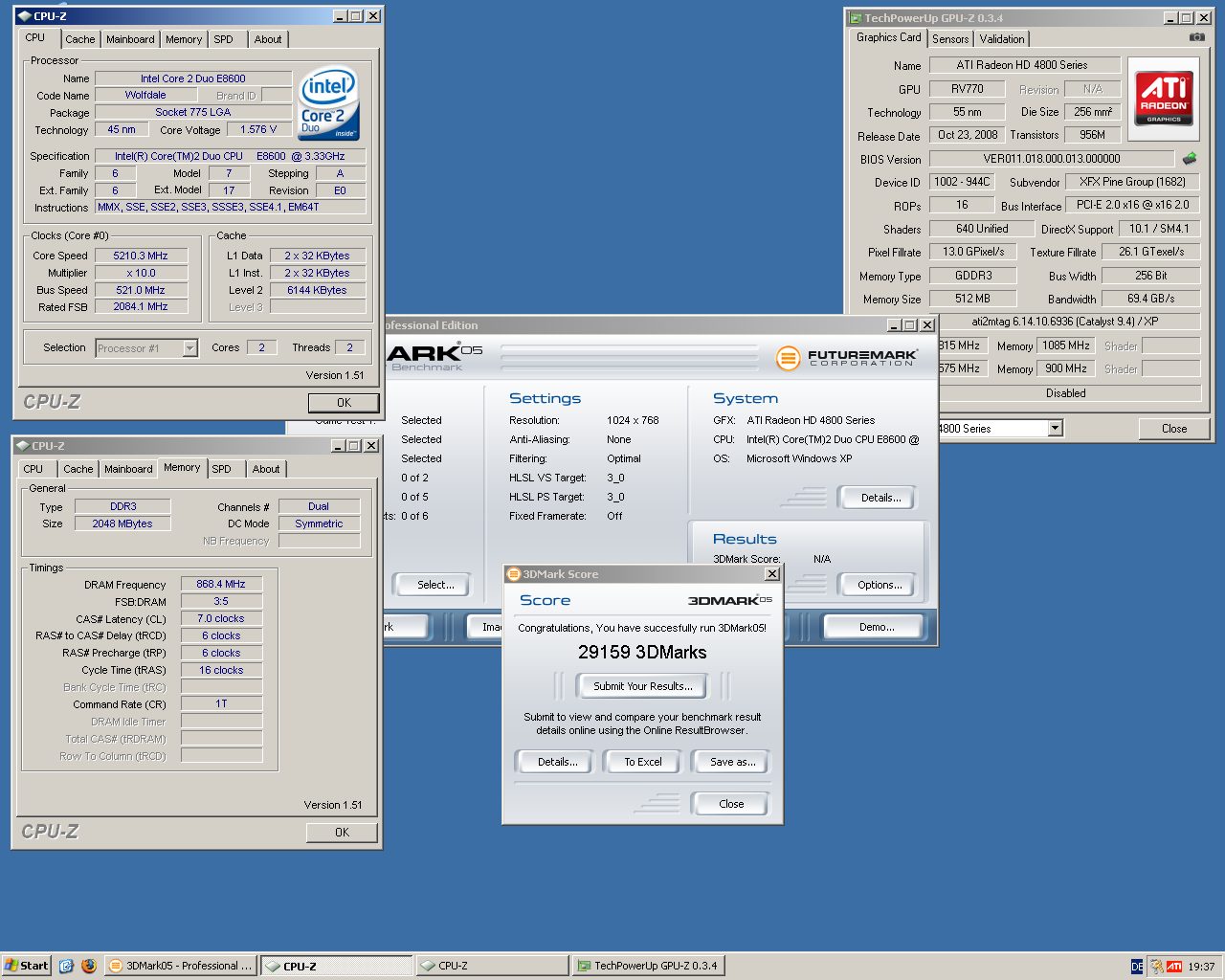1225x980 pixels.
Task: Open SPD tab in the top CPU-Z window
Action: 223,39
